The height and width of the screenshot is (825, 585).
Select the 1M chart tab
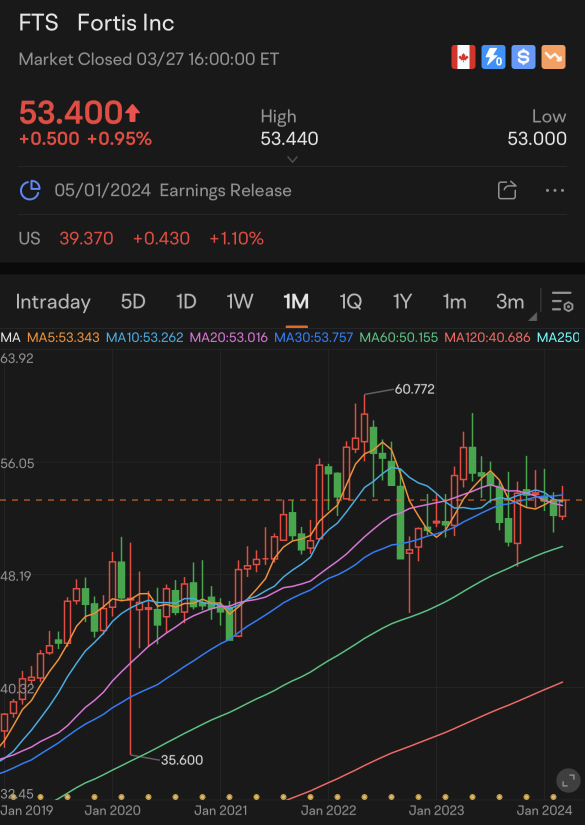tap(296, 302)
